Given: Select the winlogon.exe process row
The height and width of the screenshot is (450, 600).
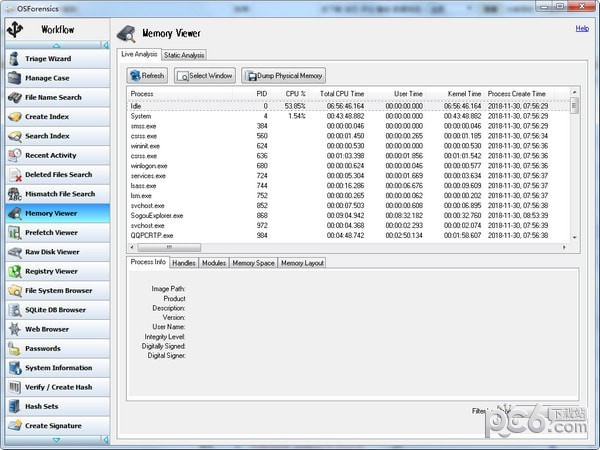Looking at the screenshot, I should pos(349,166).
